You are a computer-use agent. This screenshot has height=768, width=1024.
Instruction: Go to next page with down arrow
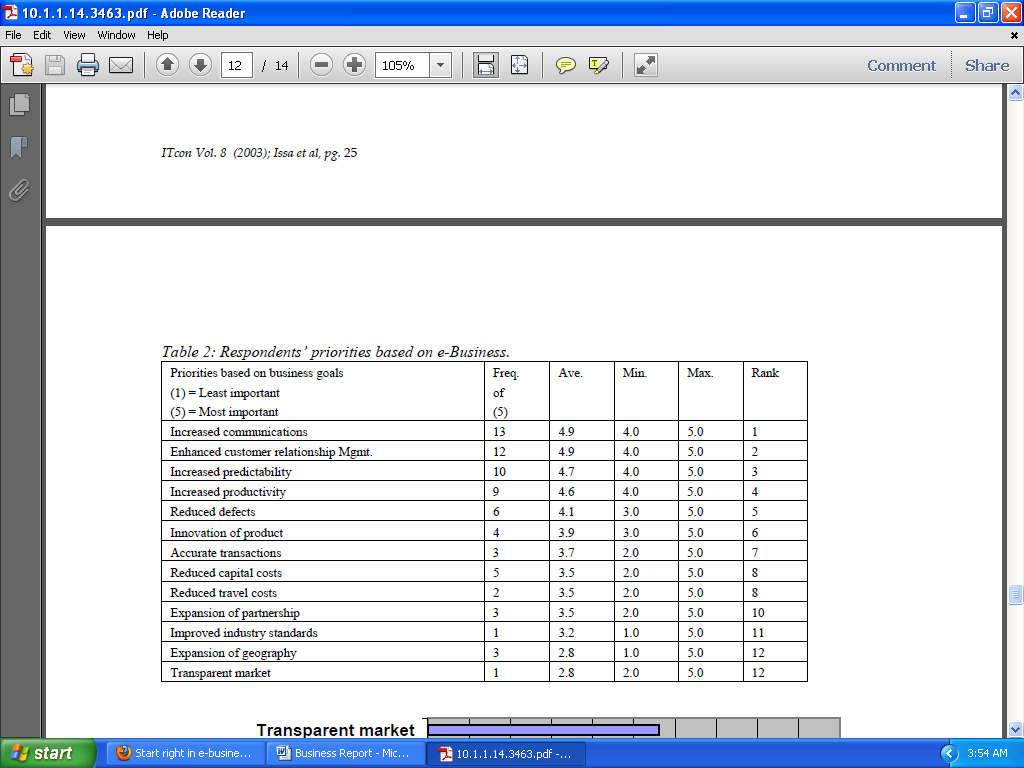coord(200,66)
